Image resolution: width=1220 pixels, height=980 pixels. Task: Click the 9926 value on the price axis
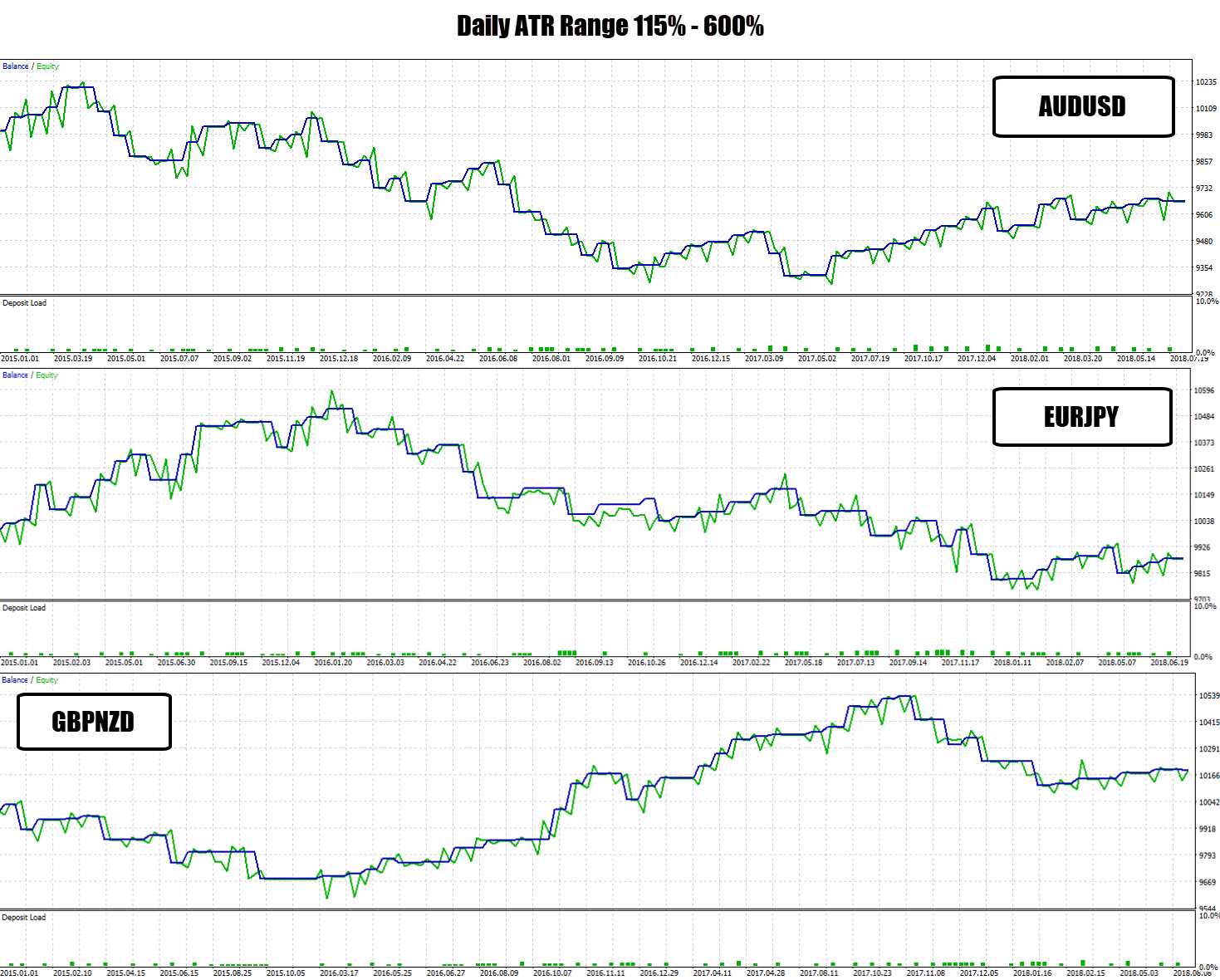(1203, 547)
